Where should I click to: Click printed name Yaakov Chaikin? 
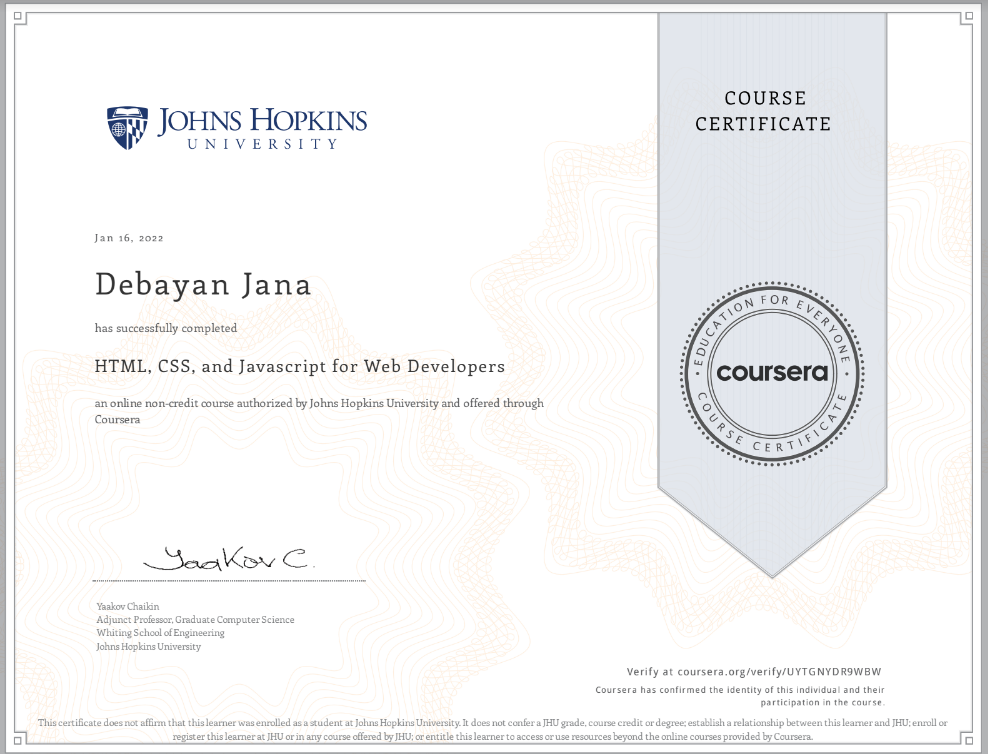tap(128, 607)
